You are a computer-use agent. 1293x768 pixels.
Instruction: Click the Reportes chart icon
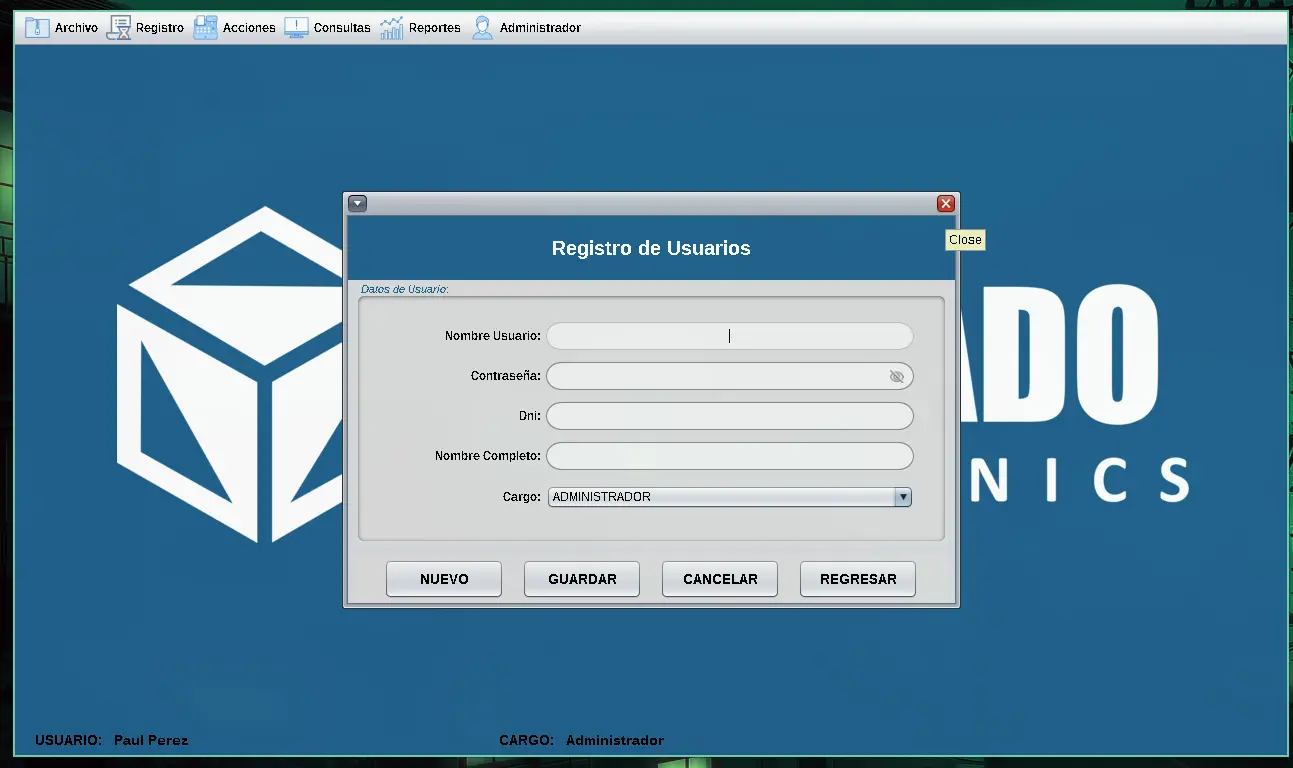tap(391, 28)
